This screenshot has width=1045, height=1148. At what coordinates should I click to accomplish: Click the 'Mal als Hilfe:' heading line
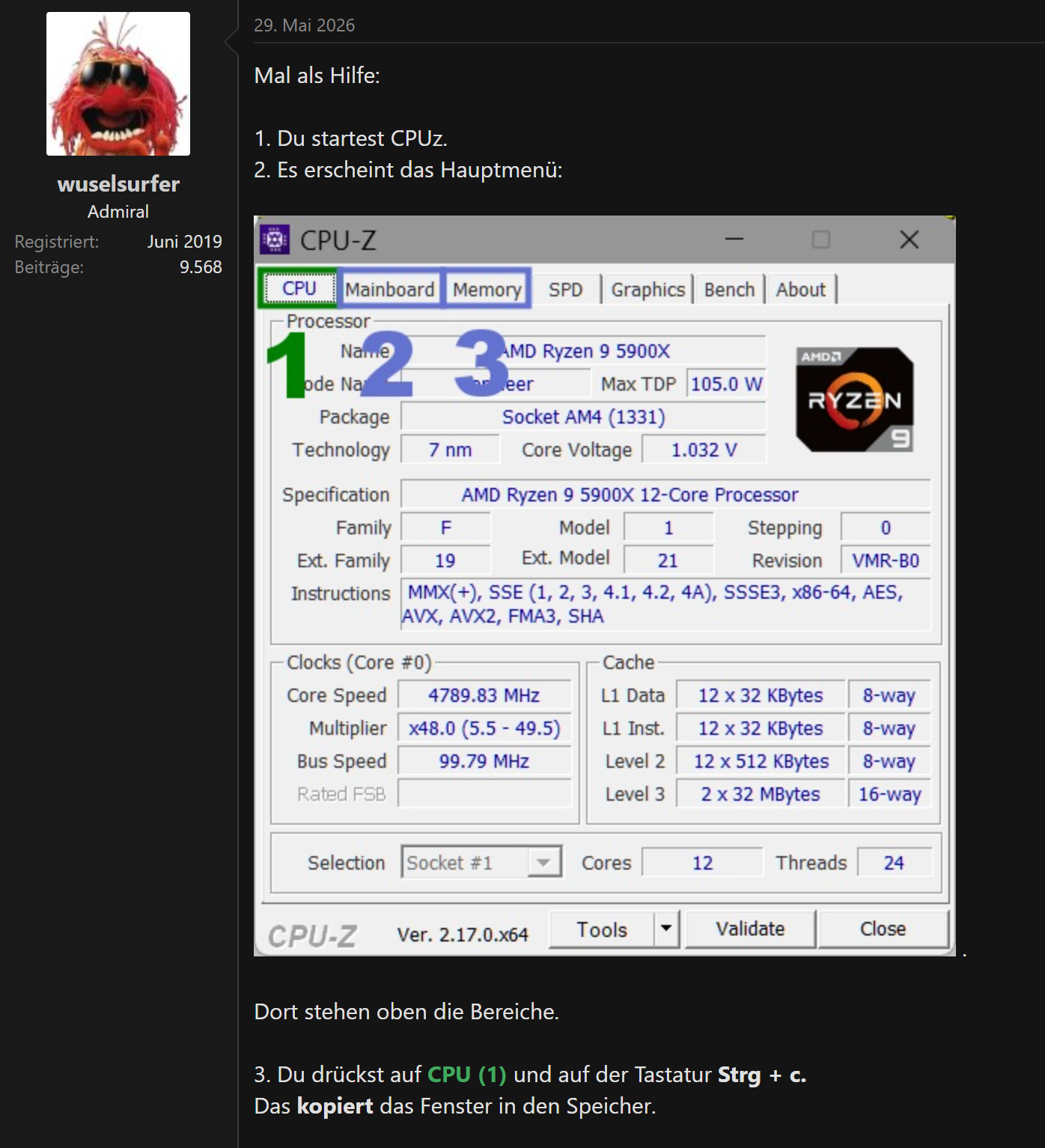pyautogui.click(x=317, y=76)
